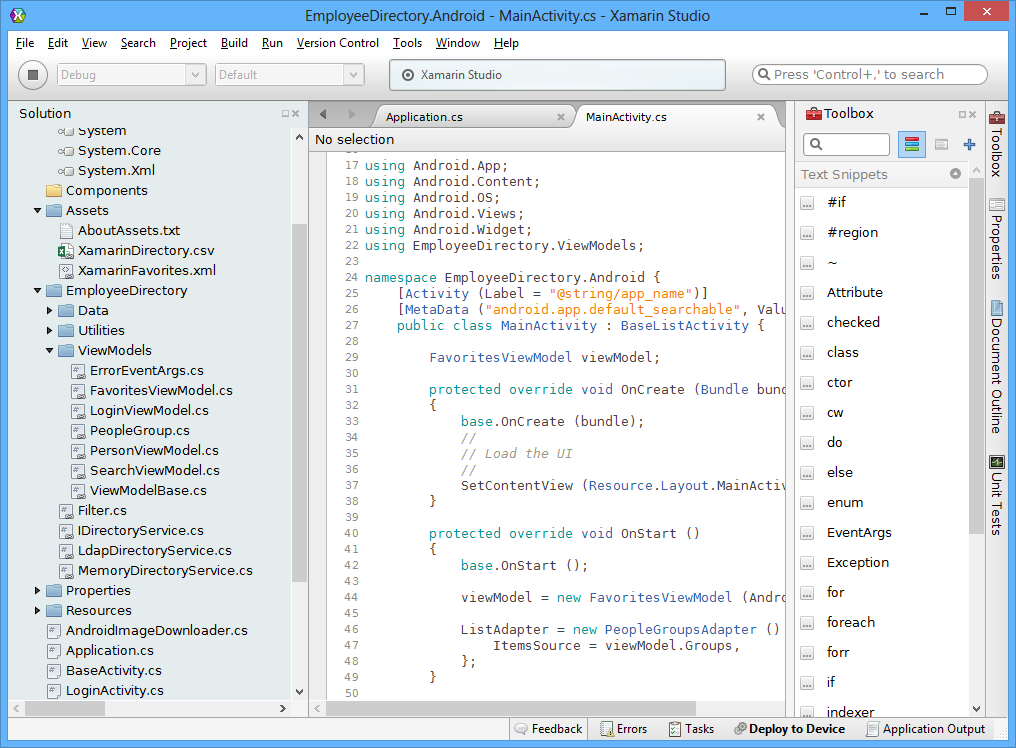Image resolution: width=1016 pixels, height=748 pixels.
Task: Select the Exception text snippet
Action: coord(858,563)
